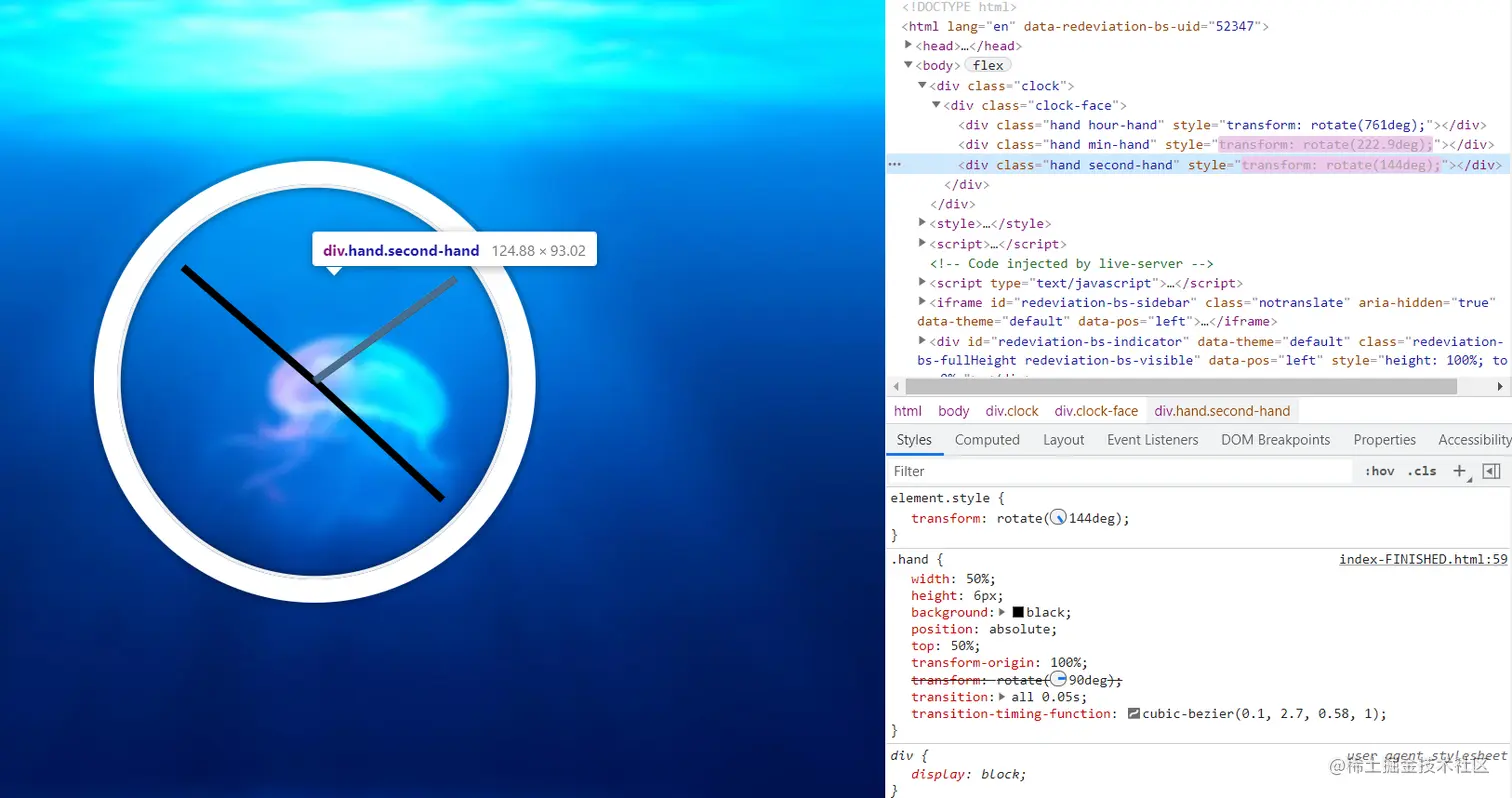This screenshot has height=798, width=1512.
Task: Open the index-FINISHED.html:59 source link
Action: click(x=1423, y=559)
